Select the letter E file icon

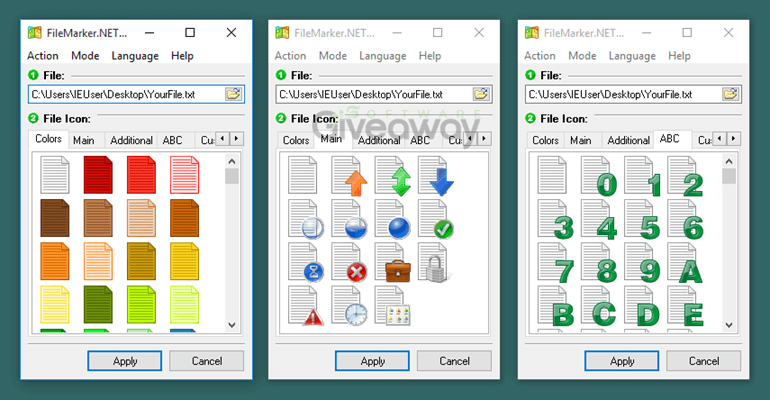tap(685, 306)
